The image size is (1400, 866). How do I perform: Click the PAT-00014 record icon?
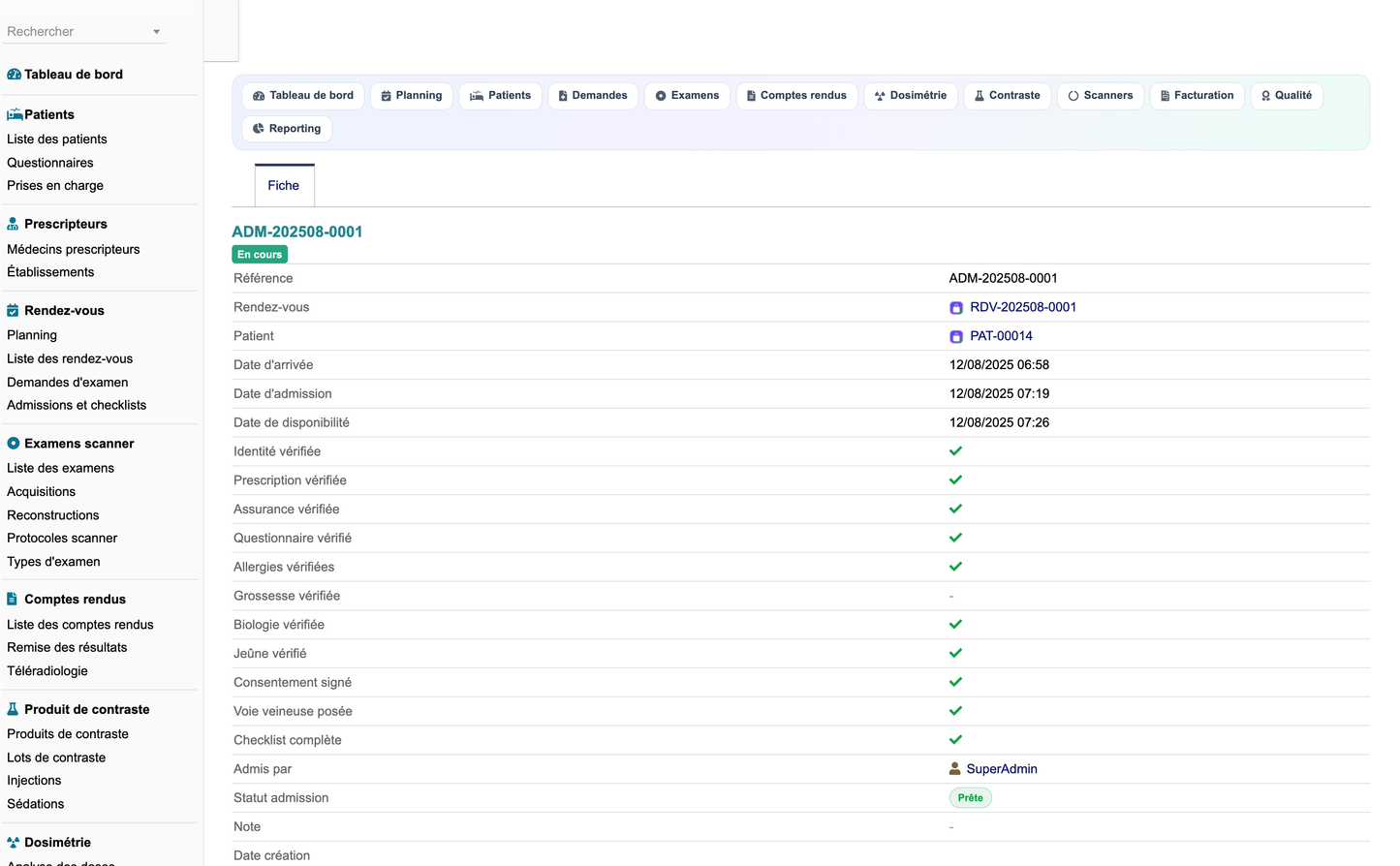coord(956,337)
